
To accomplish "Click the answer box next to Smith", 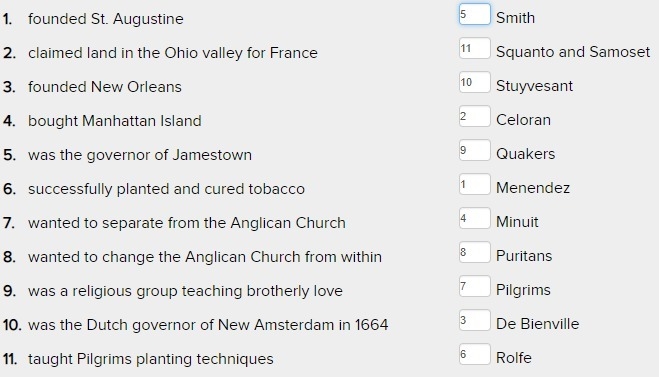I will coord(474,14).
